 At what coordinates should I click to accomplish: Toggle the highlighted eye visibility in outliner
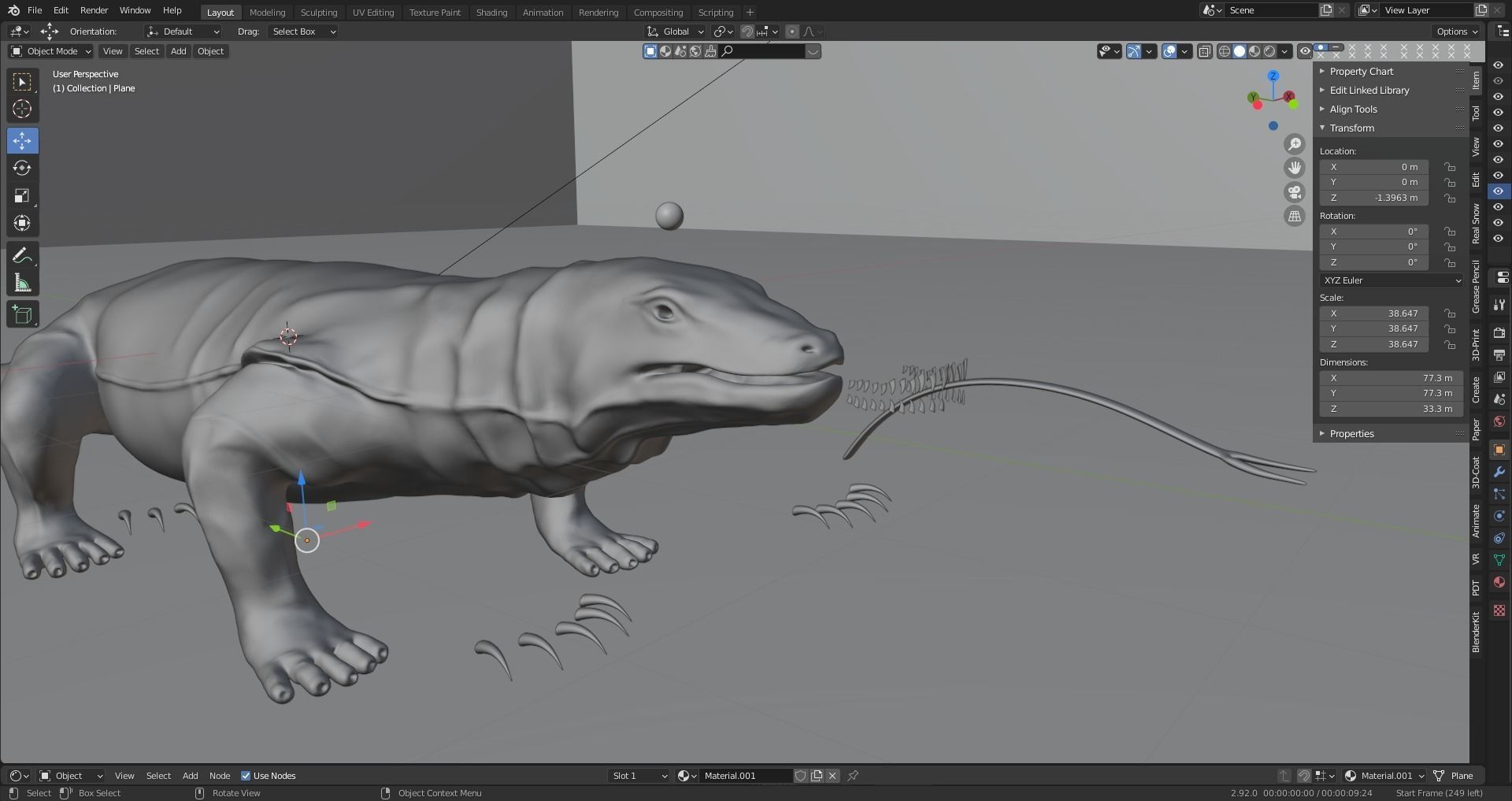(1499, 191)
